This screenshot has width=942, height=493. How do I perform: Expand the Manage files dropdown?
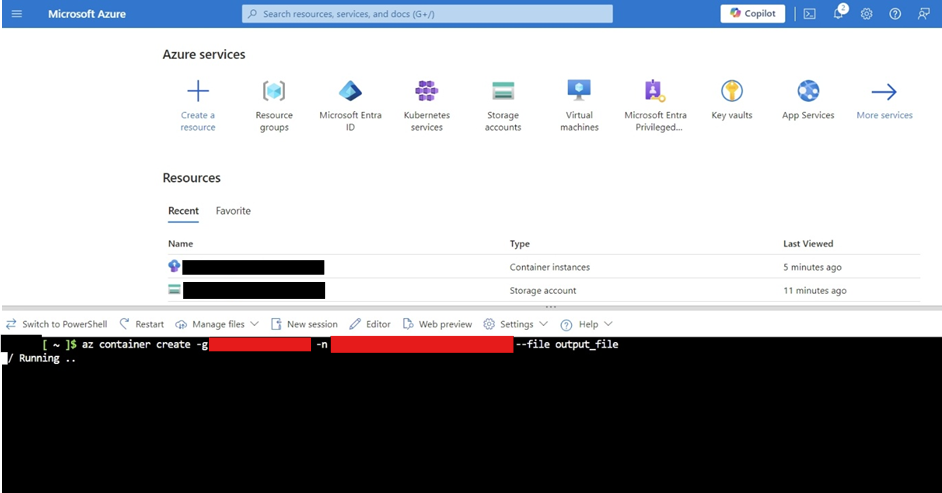coord(217,324)
